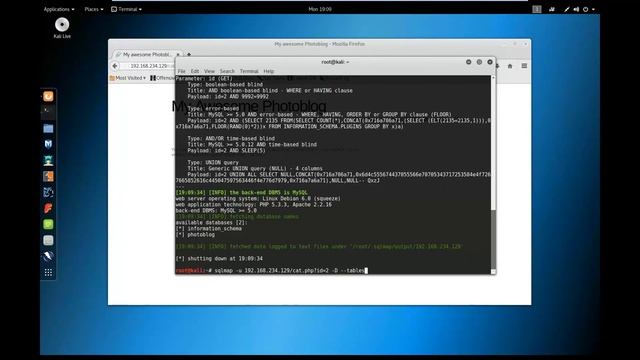The width and height of the screenshot is (640, 360).
Task: Click the Offensive bookmark in Firefox toolbar
Action: pos(162,78)
